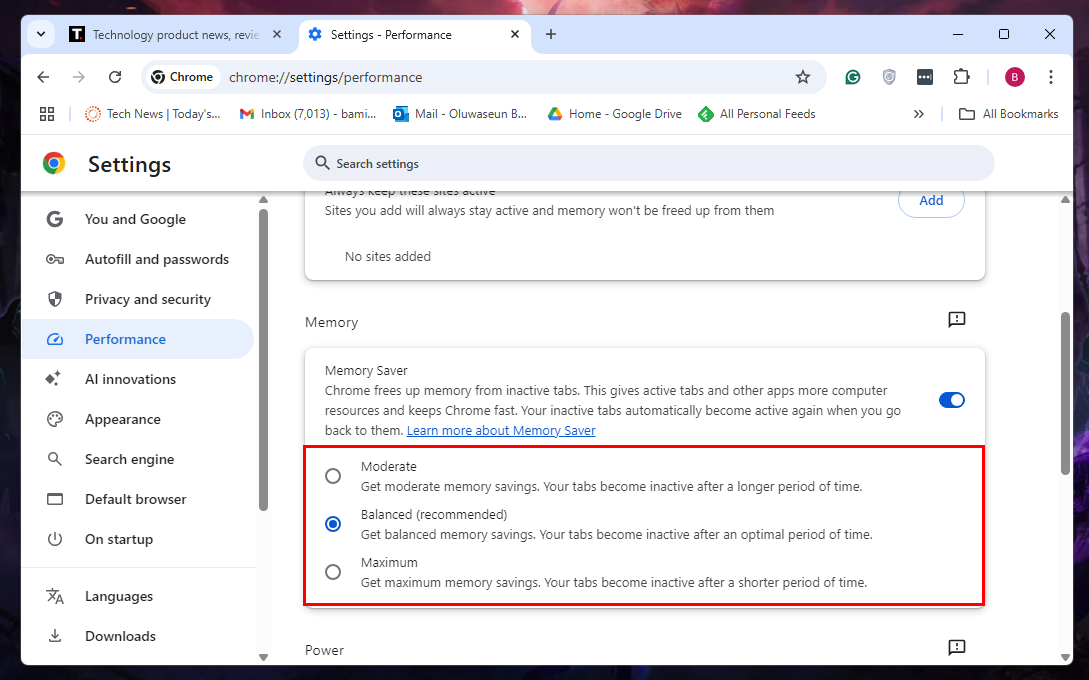Open the apps grid icon in bookmarks bar
The width and height of the screenshot is (1089, 680).
pos(47,114)
